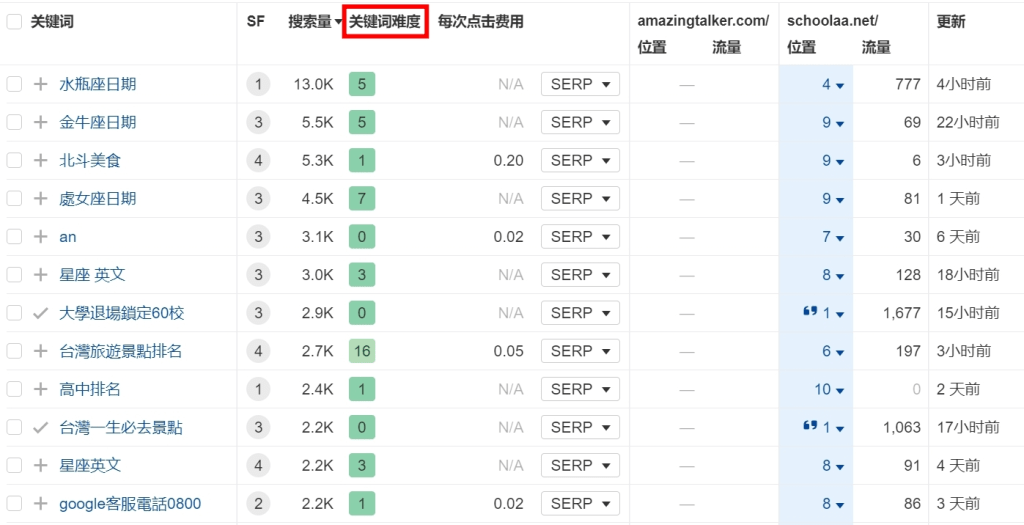Click the plus icon beside 高中排名

pos(40,390)
